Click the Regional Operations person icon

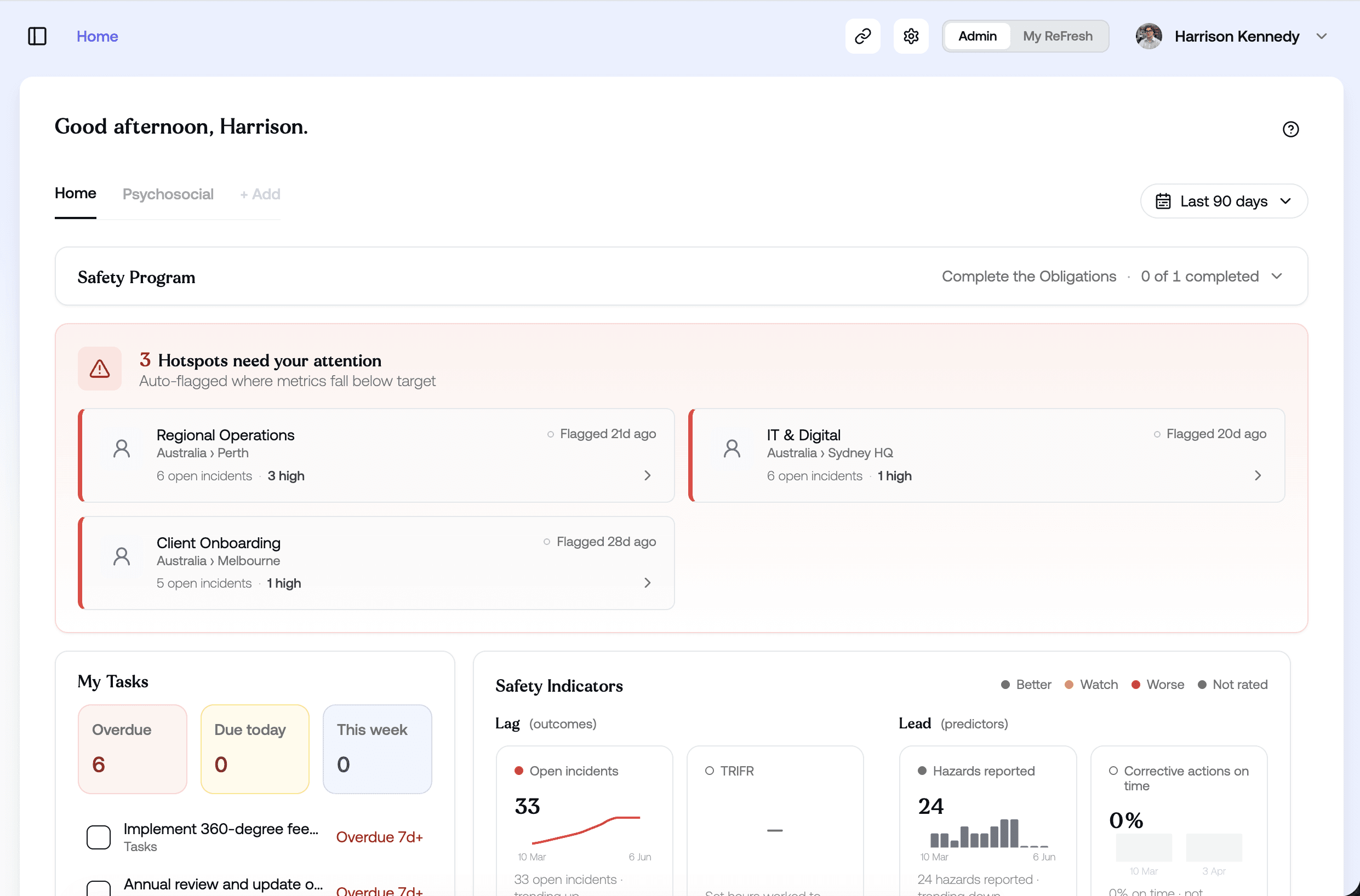(x=121, y=449)
